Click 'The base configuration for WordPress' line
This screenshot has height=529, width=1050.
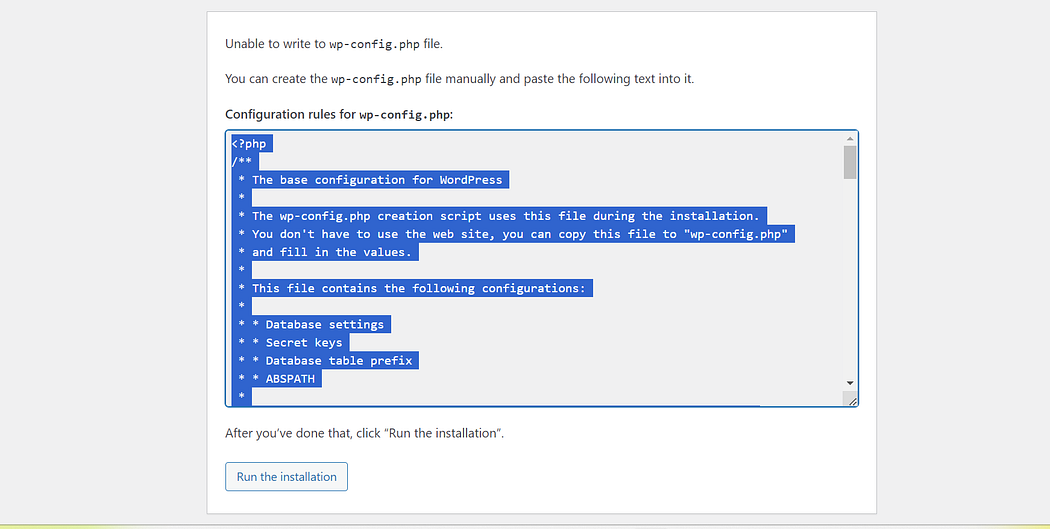click(370, 179)
